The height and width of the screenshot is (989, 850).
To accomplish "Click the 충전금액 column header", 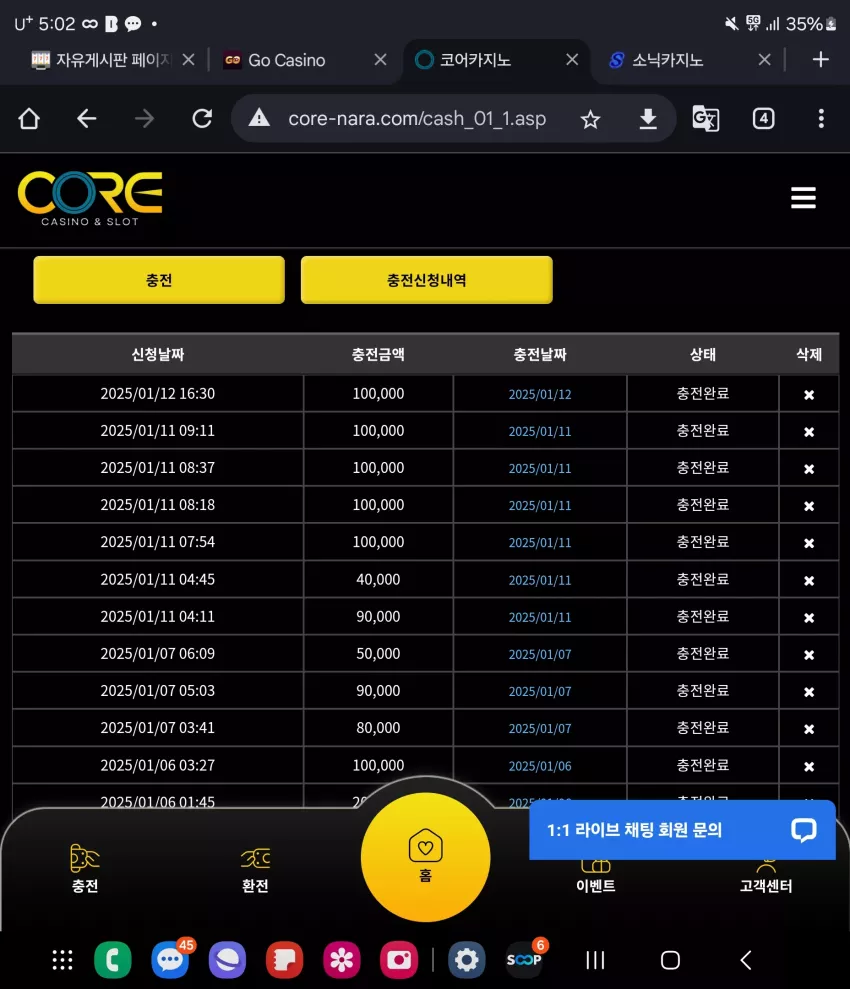I will click(378, 354).
